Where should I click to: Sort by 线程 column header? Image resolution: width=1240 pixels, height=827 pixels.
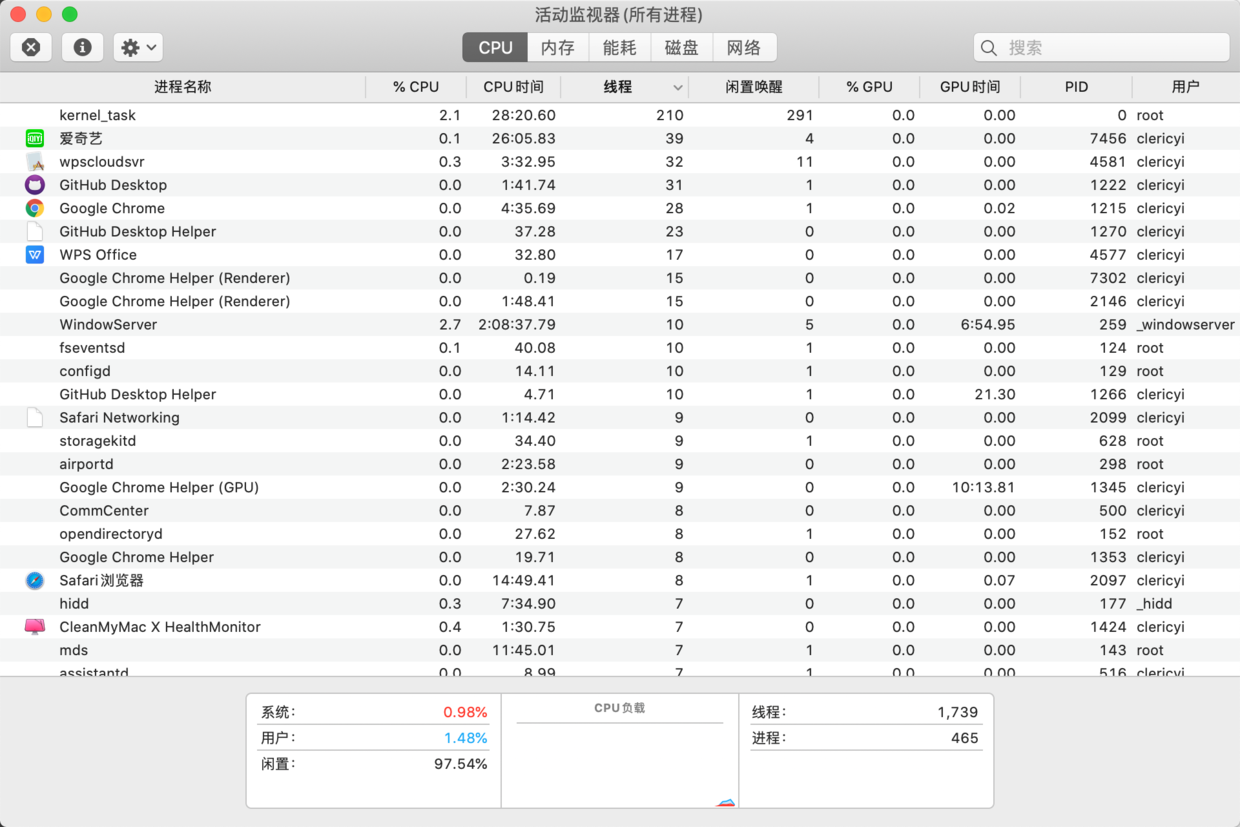tap(625, 87)
